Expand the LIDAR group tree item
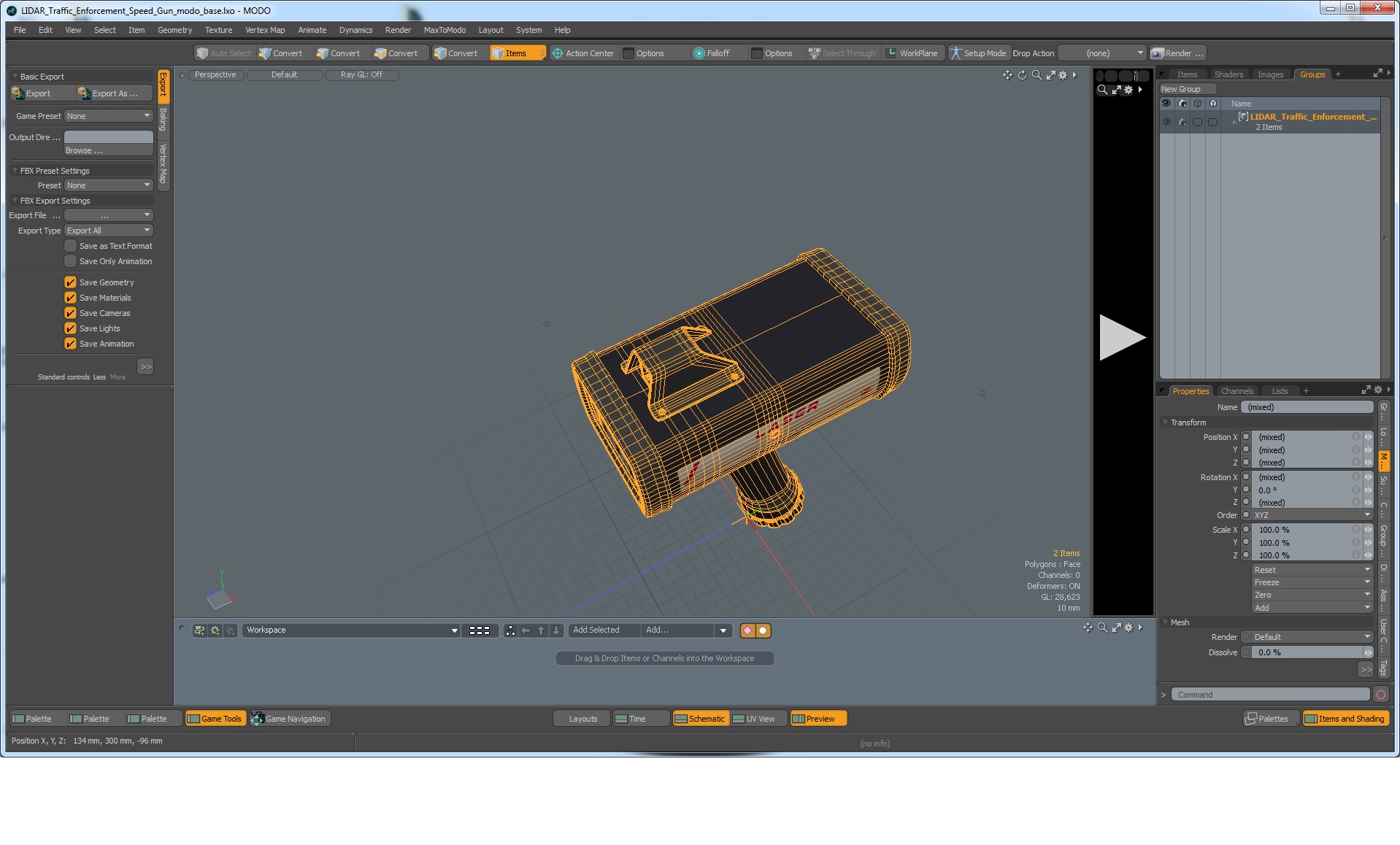Viewport: 1400px width, 845px height. click(x=1234, y=122)
